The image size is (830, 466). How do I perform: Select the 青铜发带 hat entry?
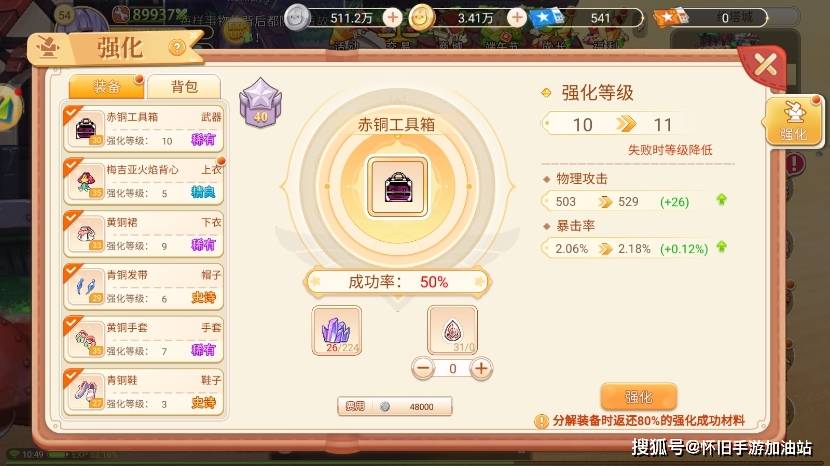[x=143, y=286]
